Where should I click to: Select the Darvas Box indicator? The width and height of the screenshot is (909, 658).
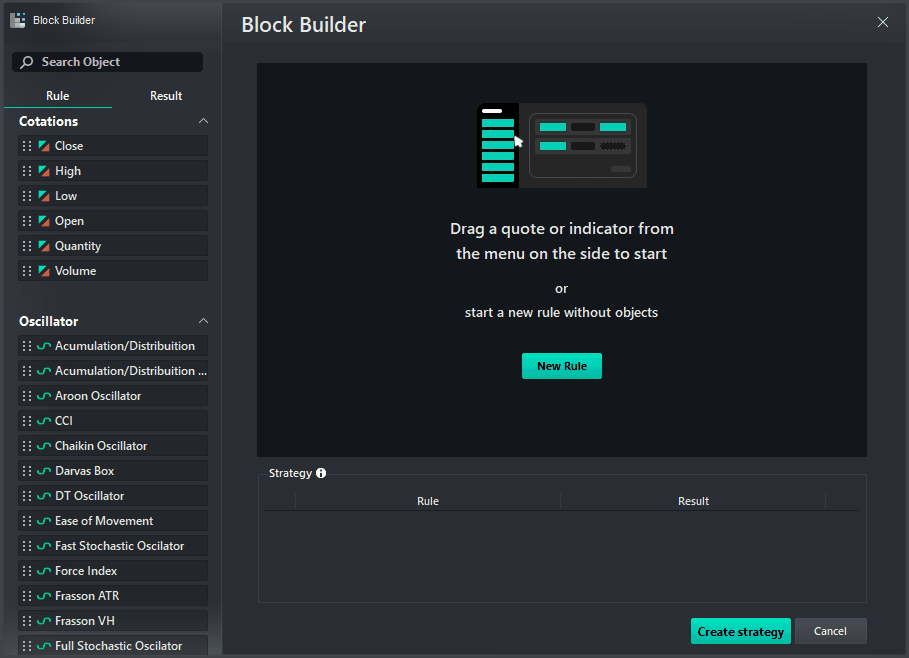(x=113, y=471)
